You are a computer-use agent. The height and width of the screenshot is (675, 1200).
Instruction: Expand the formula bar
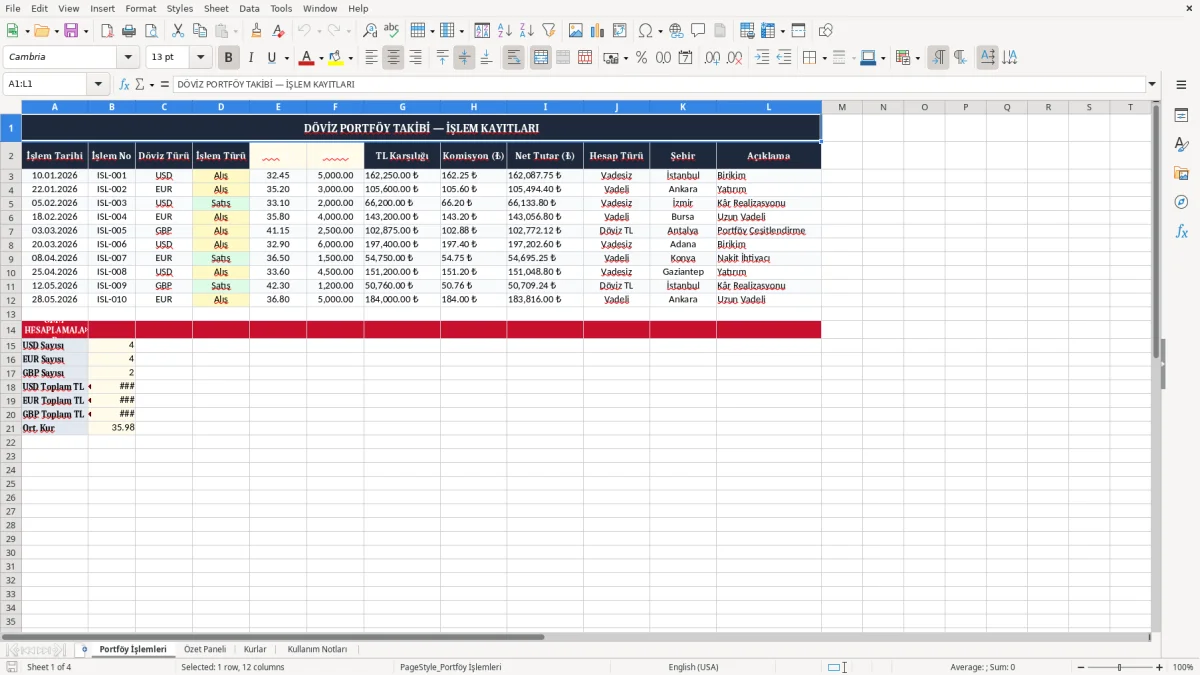[1152, 85]
